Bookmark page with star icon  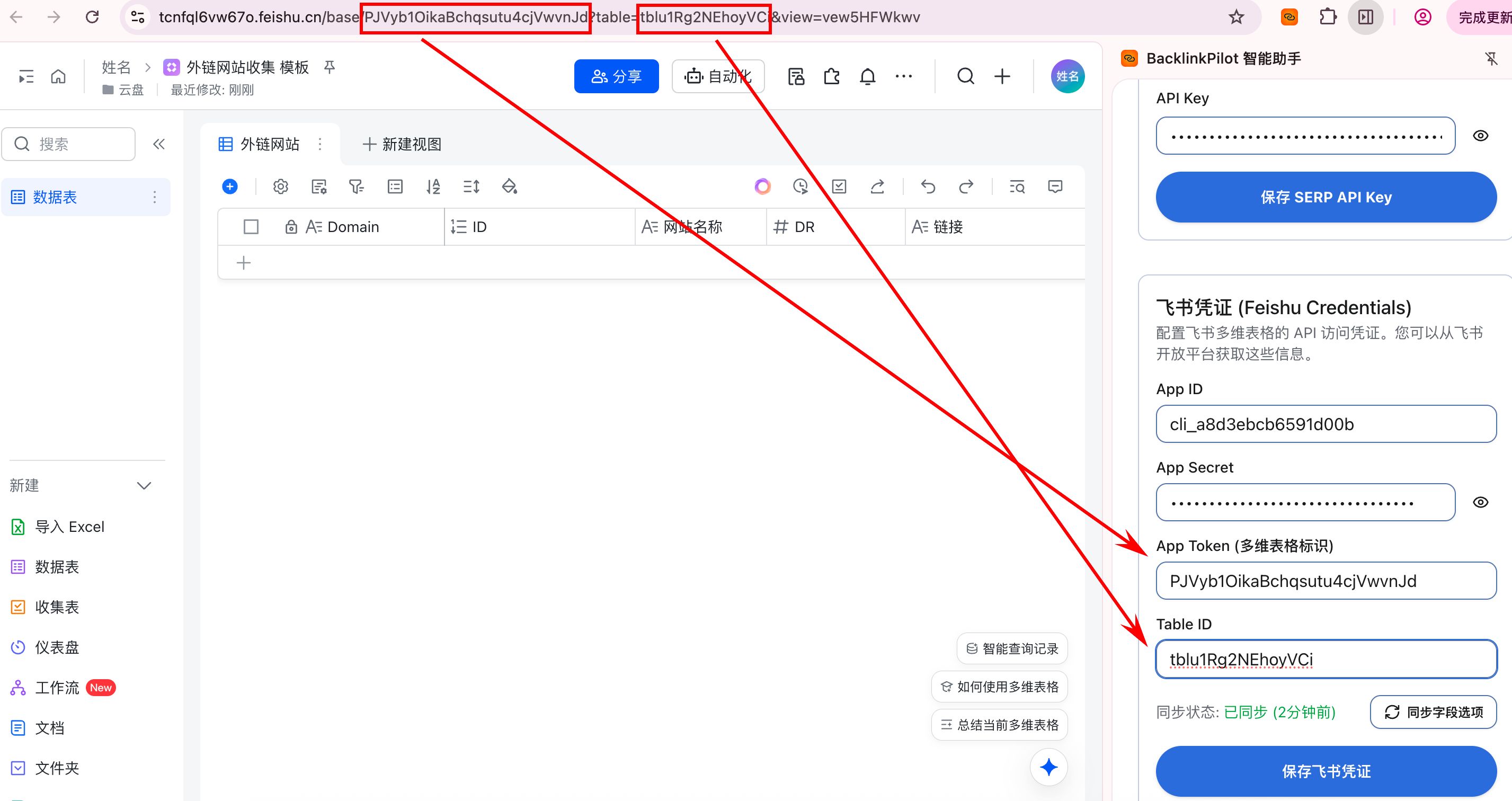click(x=1236, y=17)
